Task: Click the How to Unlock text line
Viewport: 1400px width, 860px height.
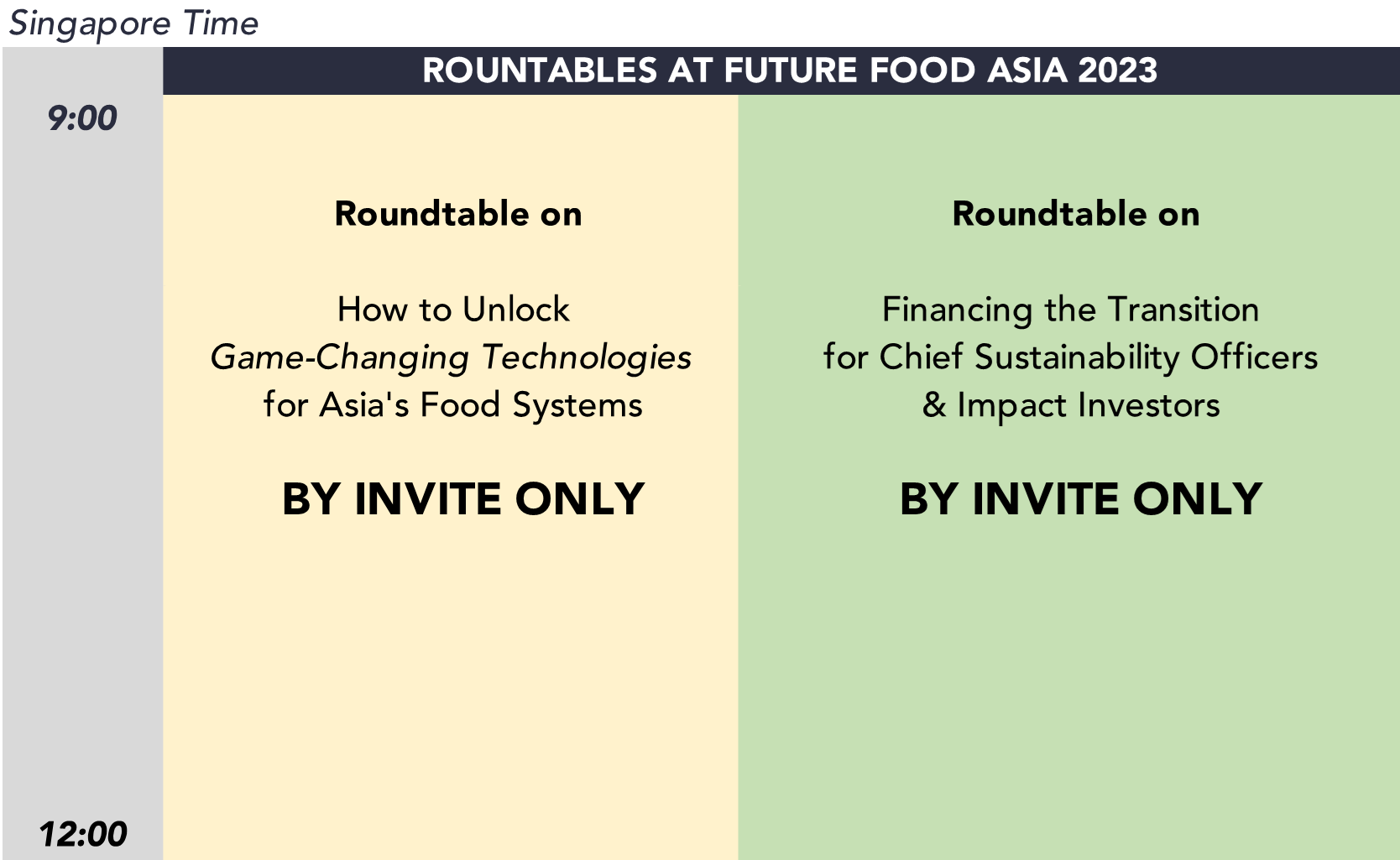Action: pyautogui.click(x=453, y=310)
